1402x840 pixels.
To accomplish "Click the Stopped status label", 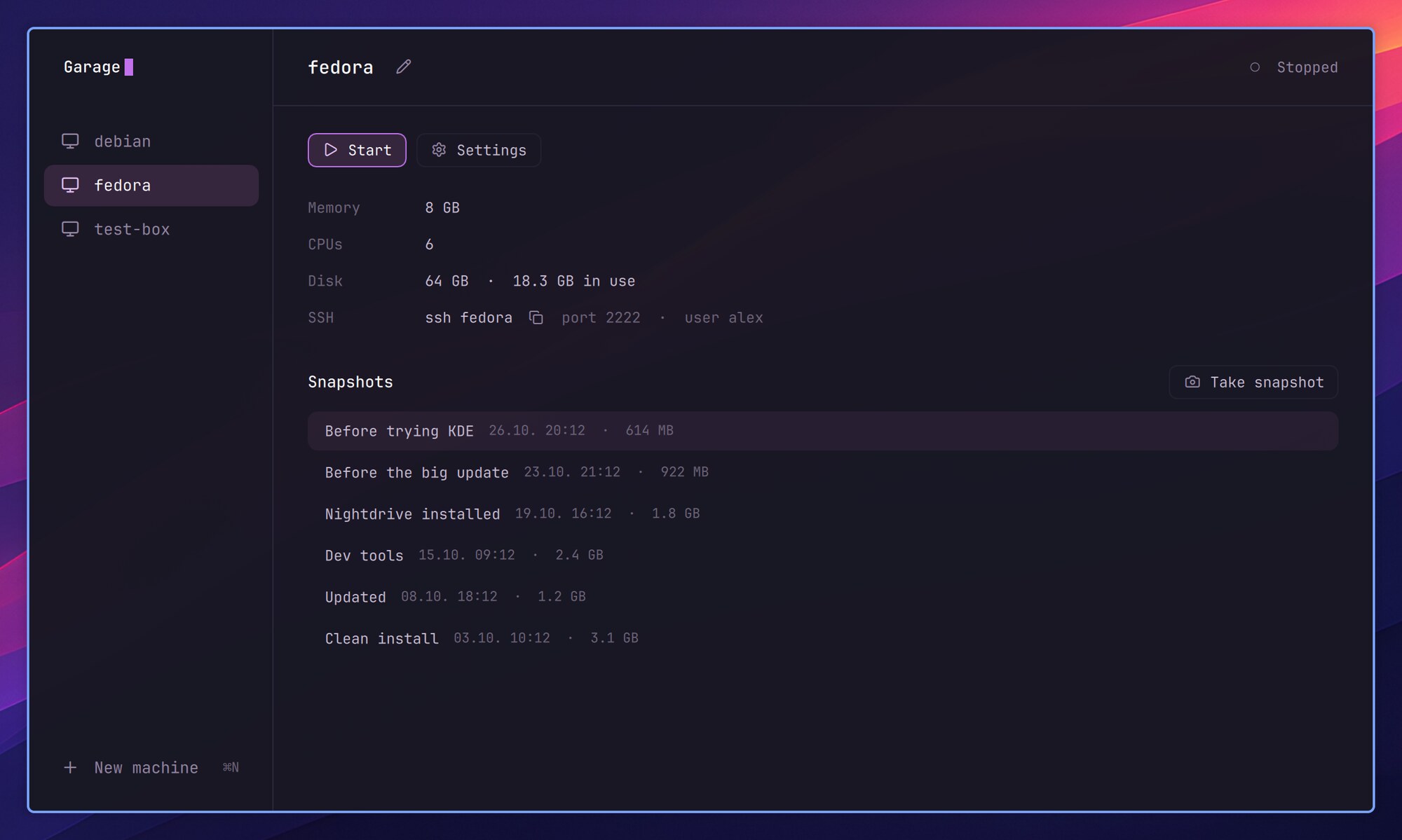I will click(1307, 67).
